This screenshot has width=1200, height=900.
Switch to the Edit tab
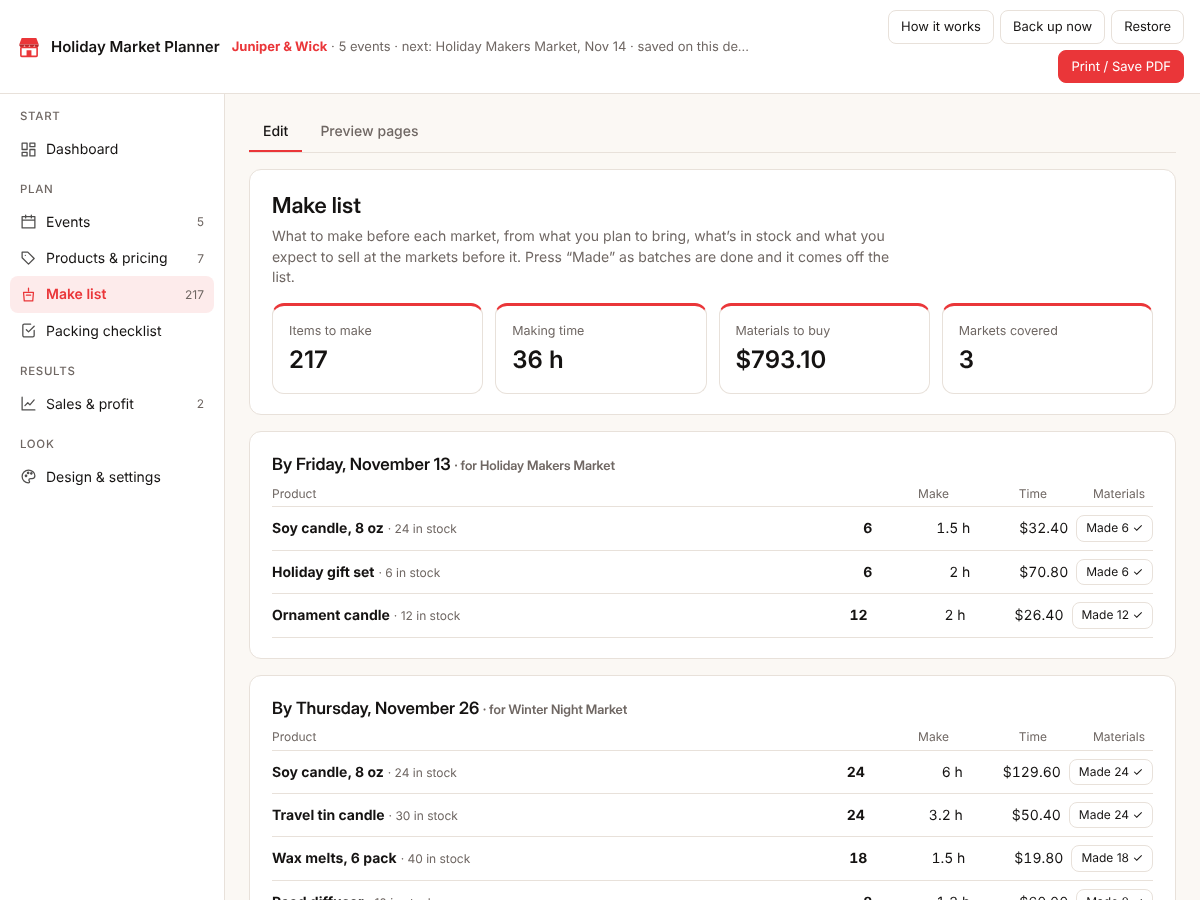(275, 131)
